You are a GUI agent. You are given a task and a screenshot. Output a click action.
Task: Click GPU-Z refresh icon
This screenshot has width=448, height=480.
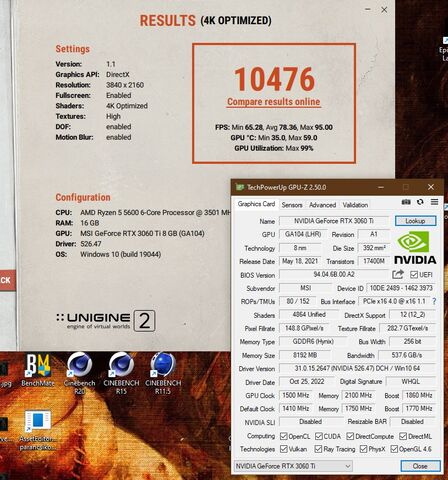tap(420, 202)
